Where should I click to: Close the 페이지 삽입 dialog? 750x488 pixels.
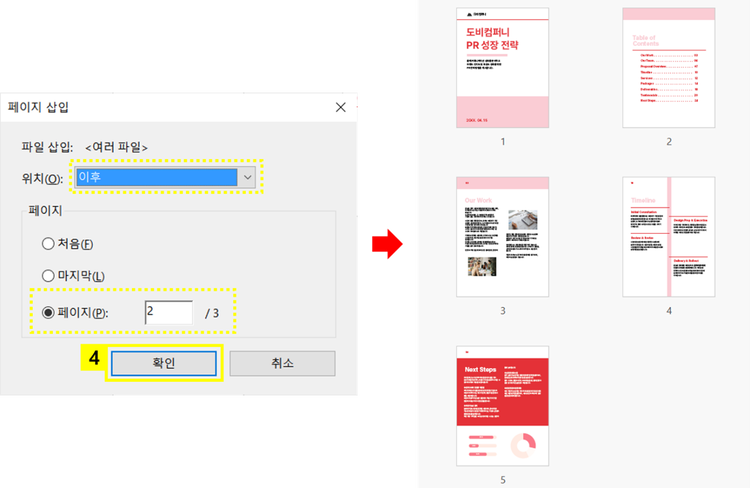[341, 107]
